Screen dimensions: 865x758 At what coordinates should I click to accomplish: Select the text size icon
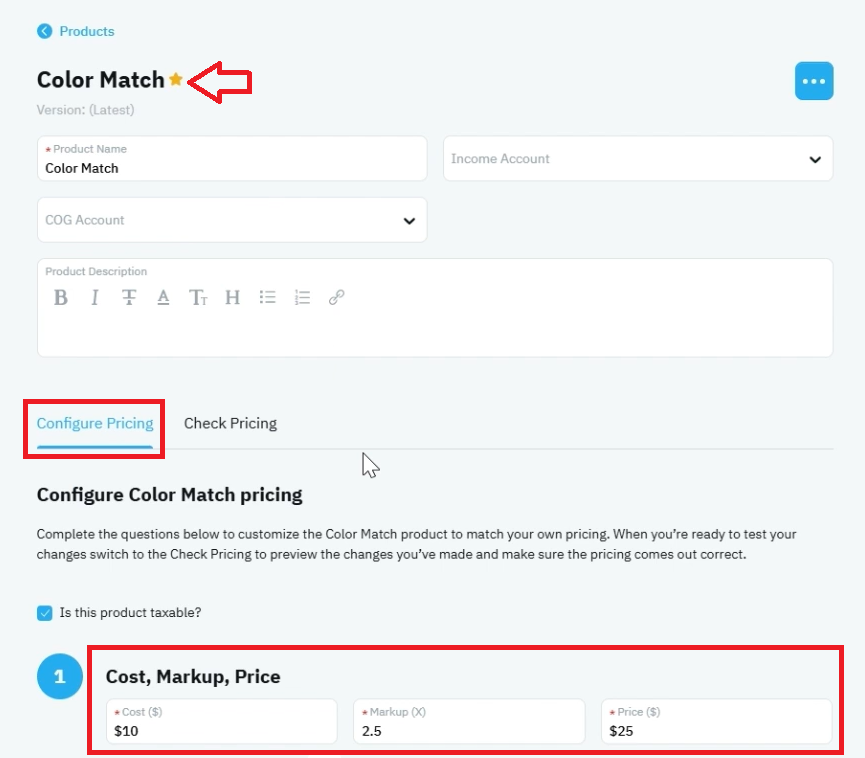click(x=198, y=297)
